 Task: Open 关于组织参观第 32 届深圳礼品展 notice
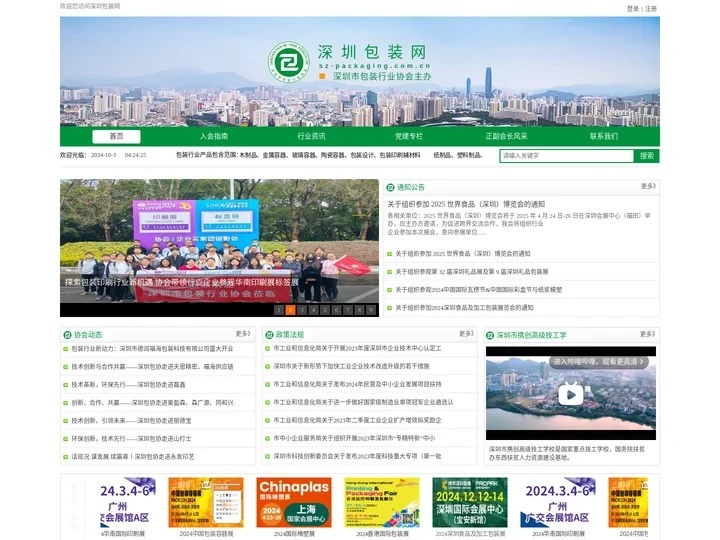pos(472,272)
